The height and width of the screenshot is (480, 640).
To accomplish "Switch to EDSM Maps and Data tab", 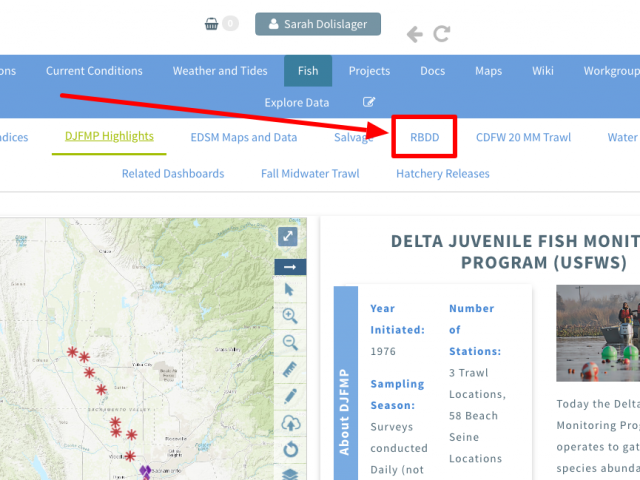I will (x=244, y=138).
